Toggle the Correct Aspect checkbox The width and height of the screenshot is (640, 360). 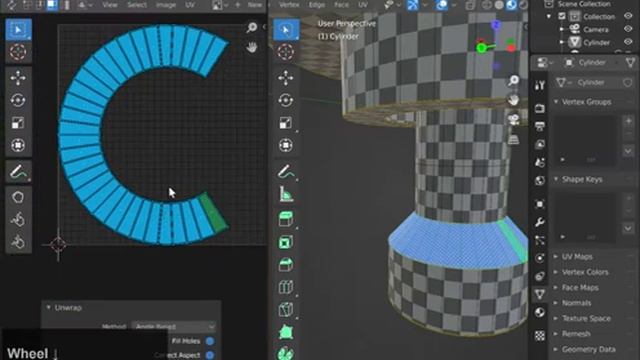tap(210, 355)
